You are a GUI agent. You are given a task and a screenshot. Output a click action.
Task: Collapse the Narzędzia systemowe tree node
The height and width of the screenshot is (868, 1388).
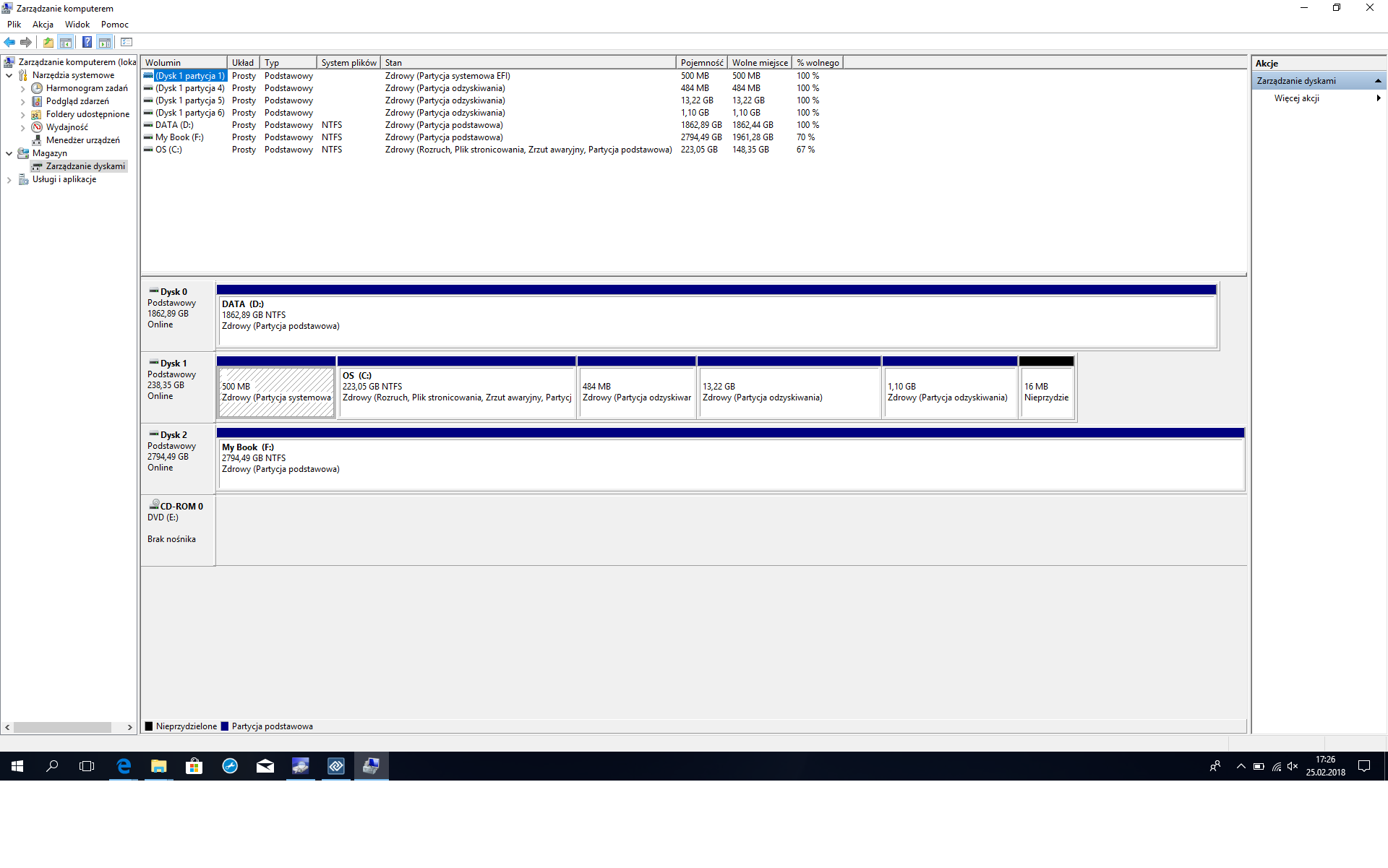(9, 75)
